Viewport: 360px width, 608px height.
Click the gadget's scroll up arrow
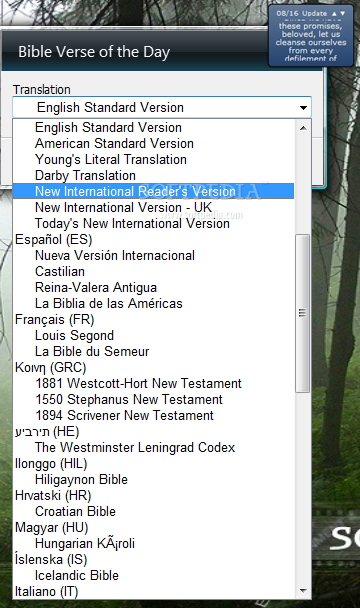[334, 13]
